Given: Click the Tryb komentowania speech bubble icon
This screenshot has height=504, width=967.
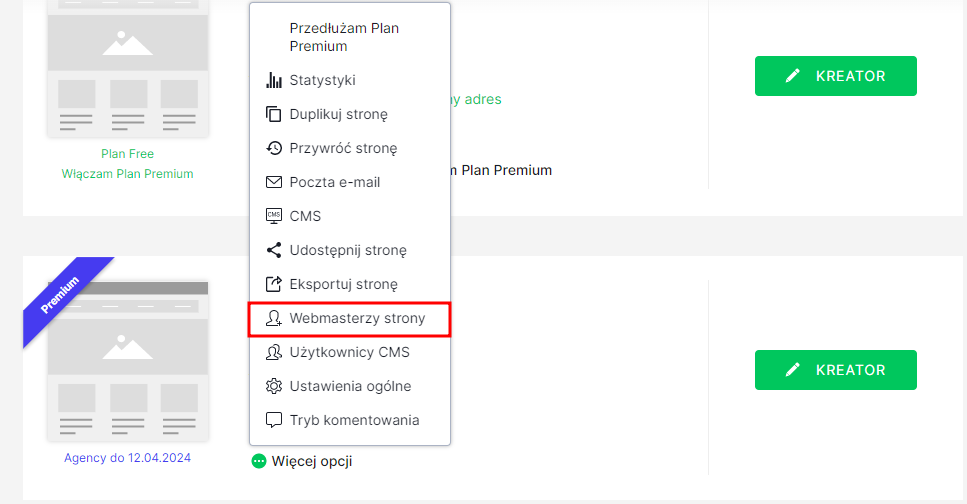Looking at the screenshot, I should coord(274,420).
